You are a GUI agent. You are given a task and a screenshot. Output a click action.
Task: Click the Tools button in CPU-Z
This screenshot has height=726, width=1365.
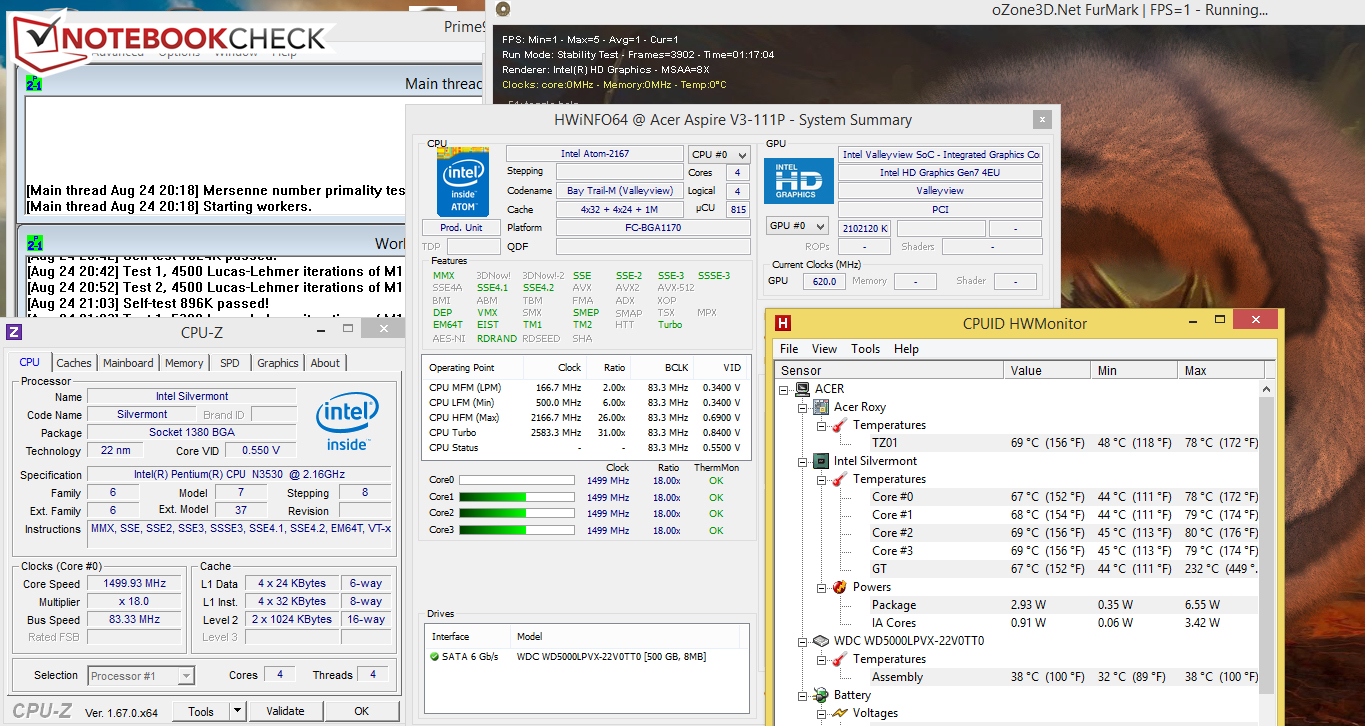[201, 711]
